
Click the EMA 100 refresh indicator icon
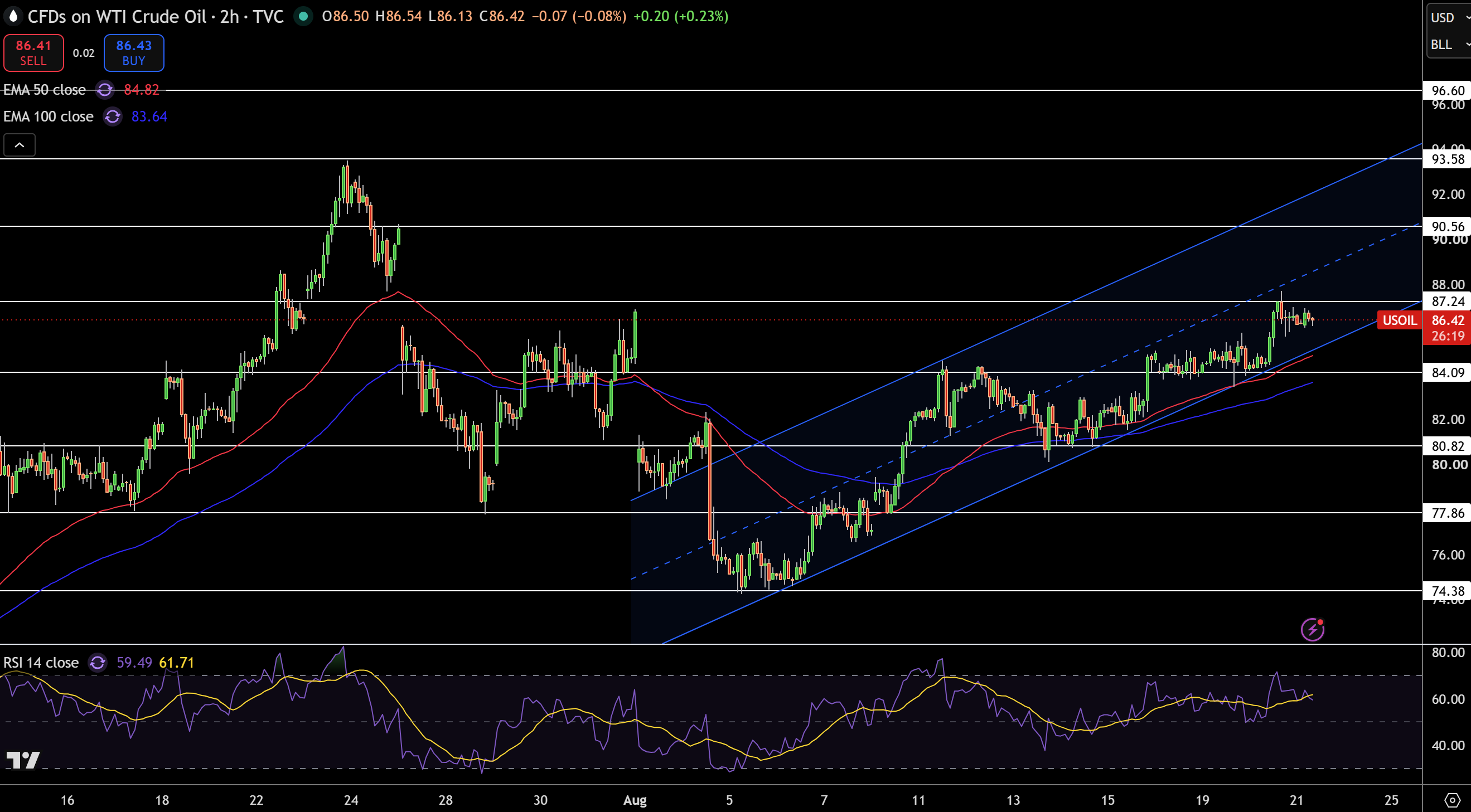click(x=113, y=116)
